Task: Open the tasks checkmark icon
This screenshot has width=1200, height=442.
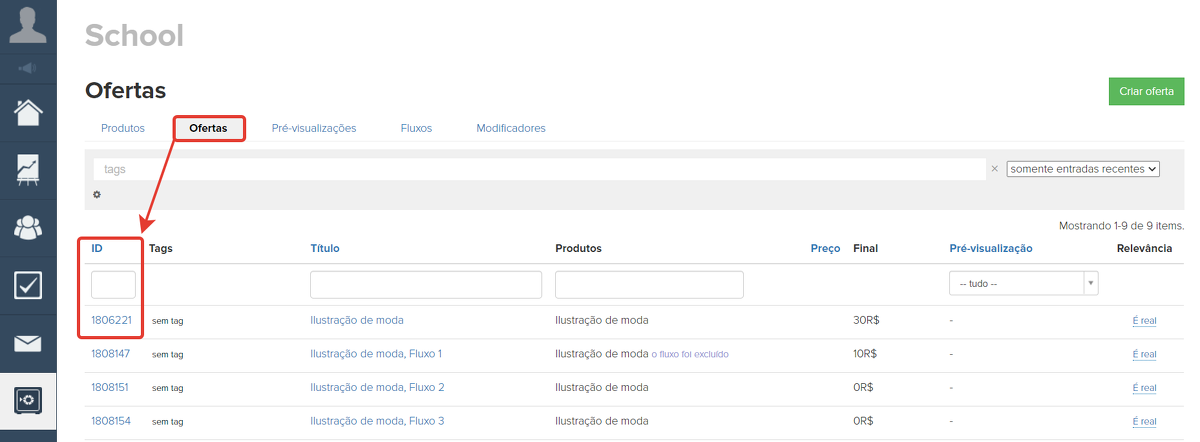Action: (x=28, y=285)
